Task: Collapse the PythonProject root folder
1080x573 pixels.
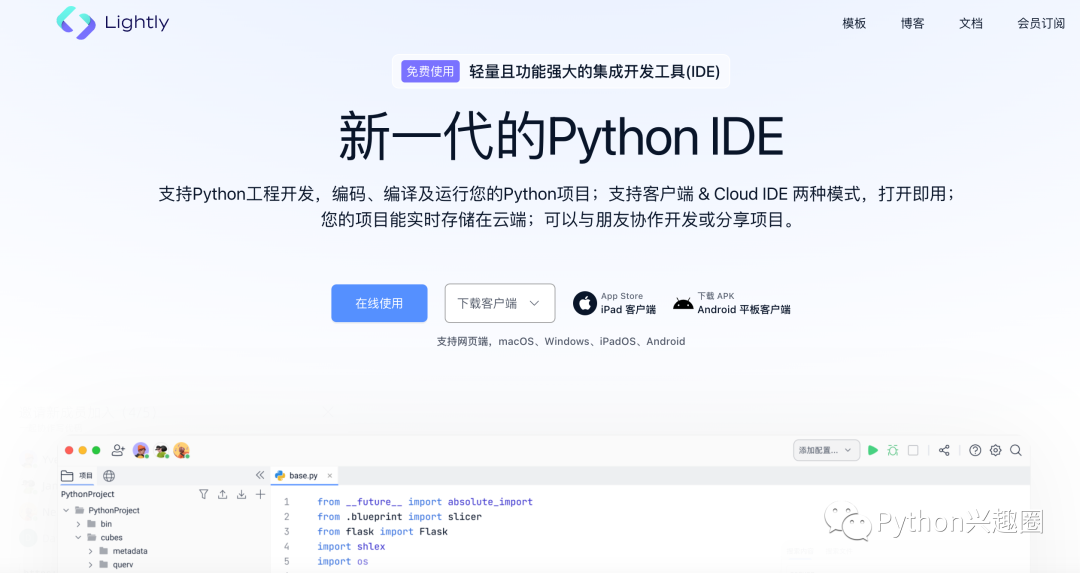Action: [x=66, y=510]
